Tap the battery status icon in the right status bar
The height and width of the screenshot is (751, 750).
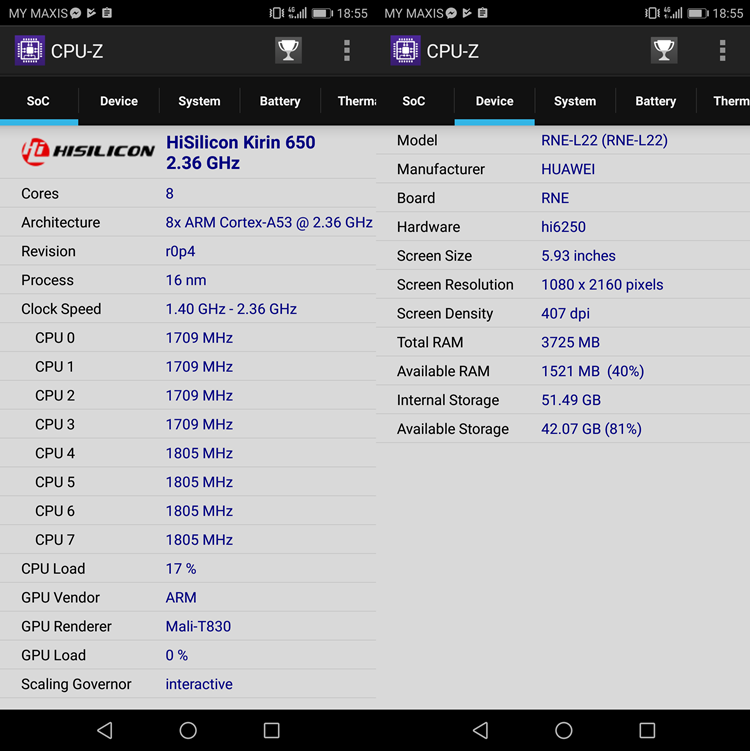pyautogui.click(x=698, y=13)
